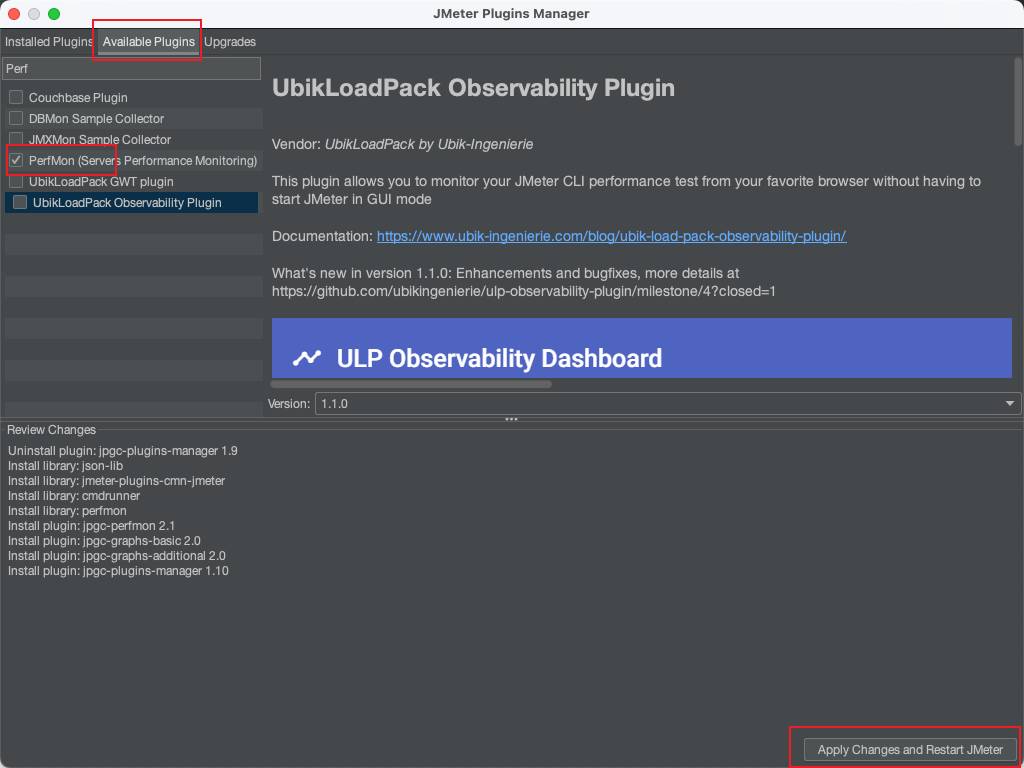Maximize the JMeter Plugins Manager window
The width and height of the screenshot is (1024, 768).
(54, 14)
